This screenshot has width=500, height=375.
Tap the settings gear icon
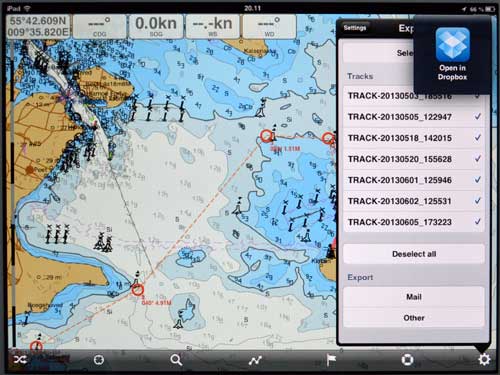(x=484, y=359)
